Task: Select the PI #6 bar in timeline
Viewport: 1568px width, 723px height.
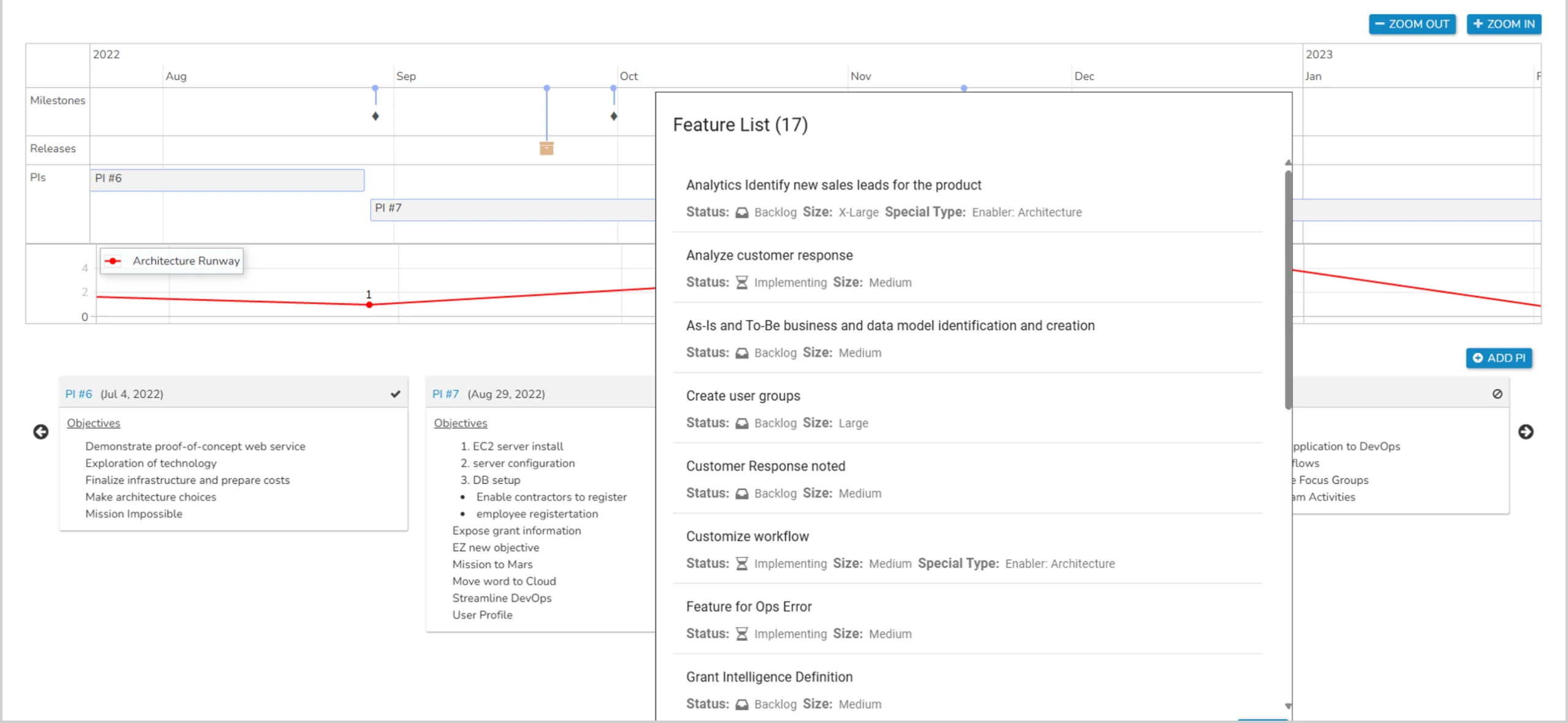Action: (227, 179)
